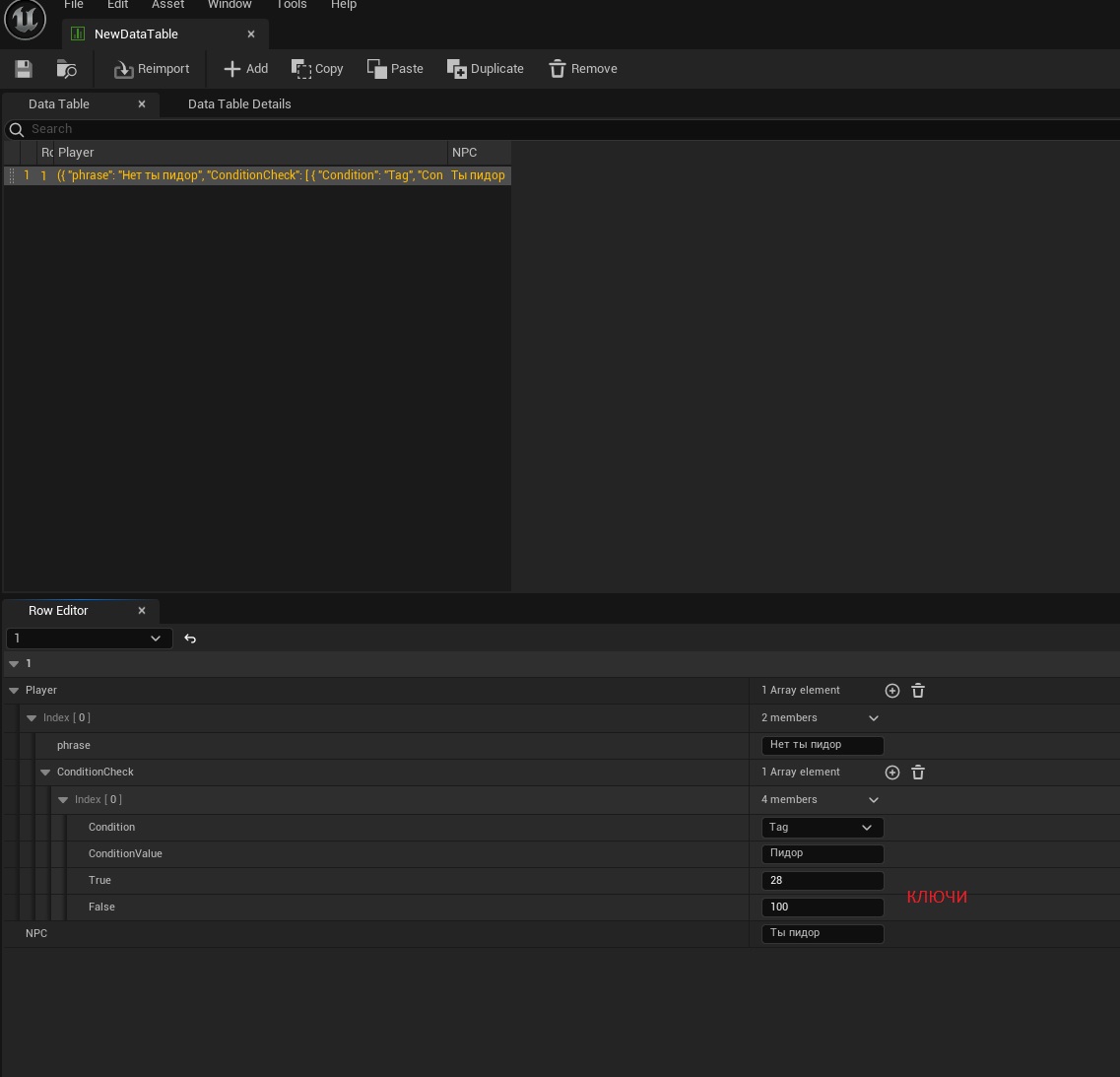1120x1077 pixels.
Task: Edit the False value field
Action: coord(823,907)
